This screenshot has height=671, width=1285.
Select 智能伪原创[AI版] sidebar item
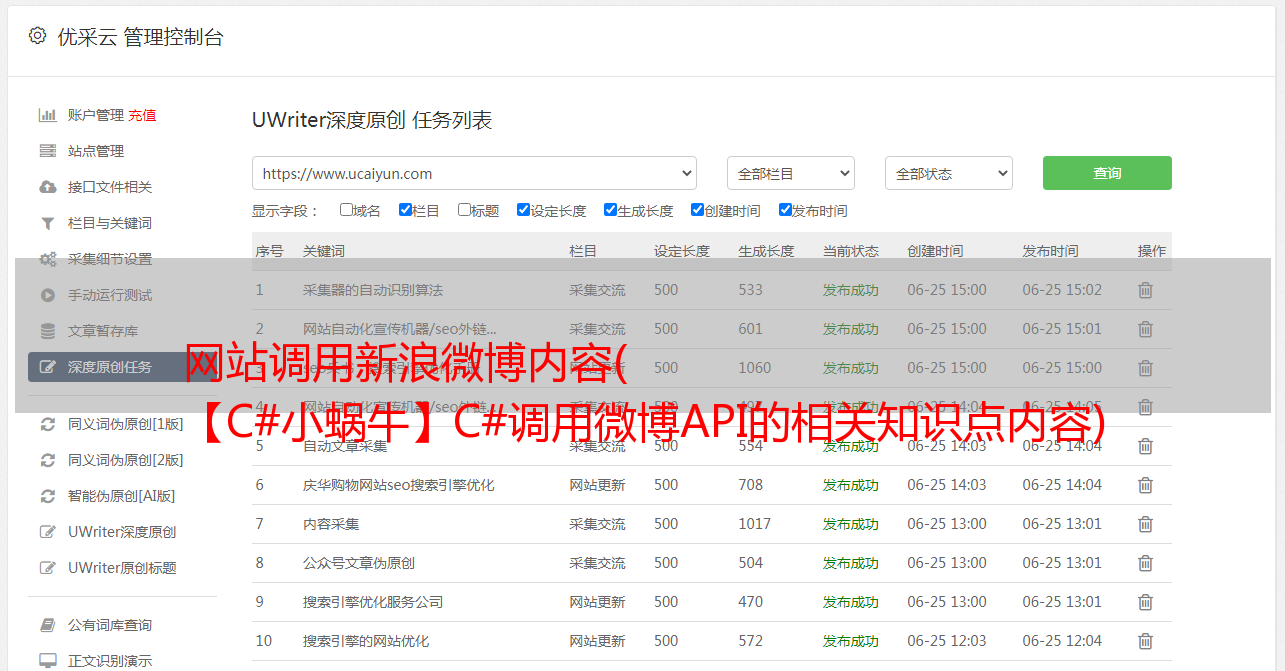[x=121, y=496]
